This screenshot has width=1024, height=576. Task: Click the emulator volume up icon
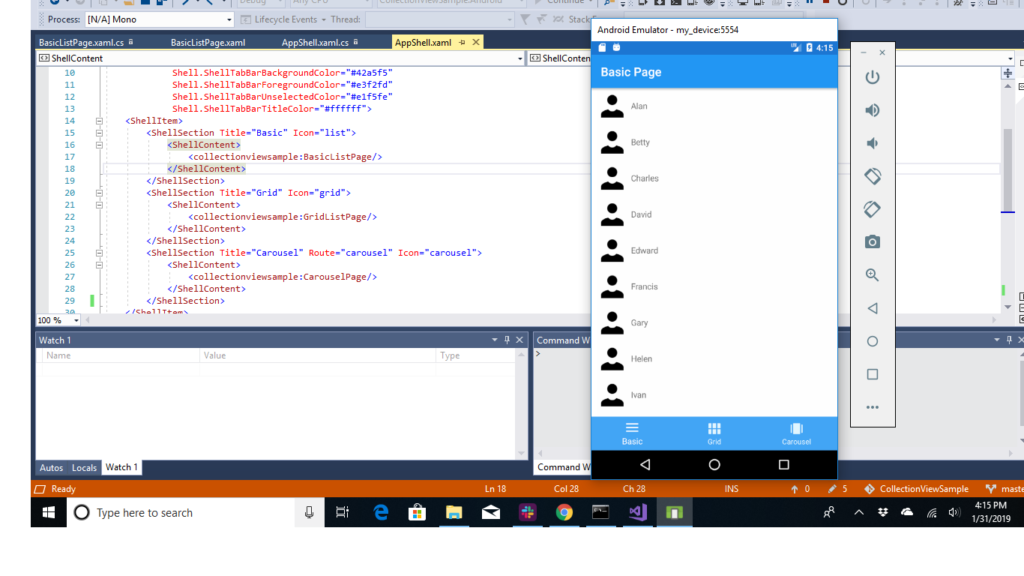872,110
